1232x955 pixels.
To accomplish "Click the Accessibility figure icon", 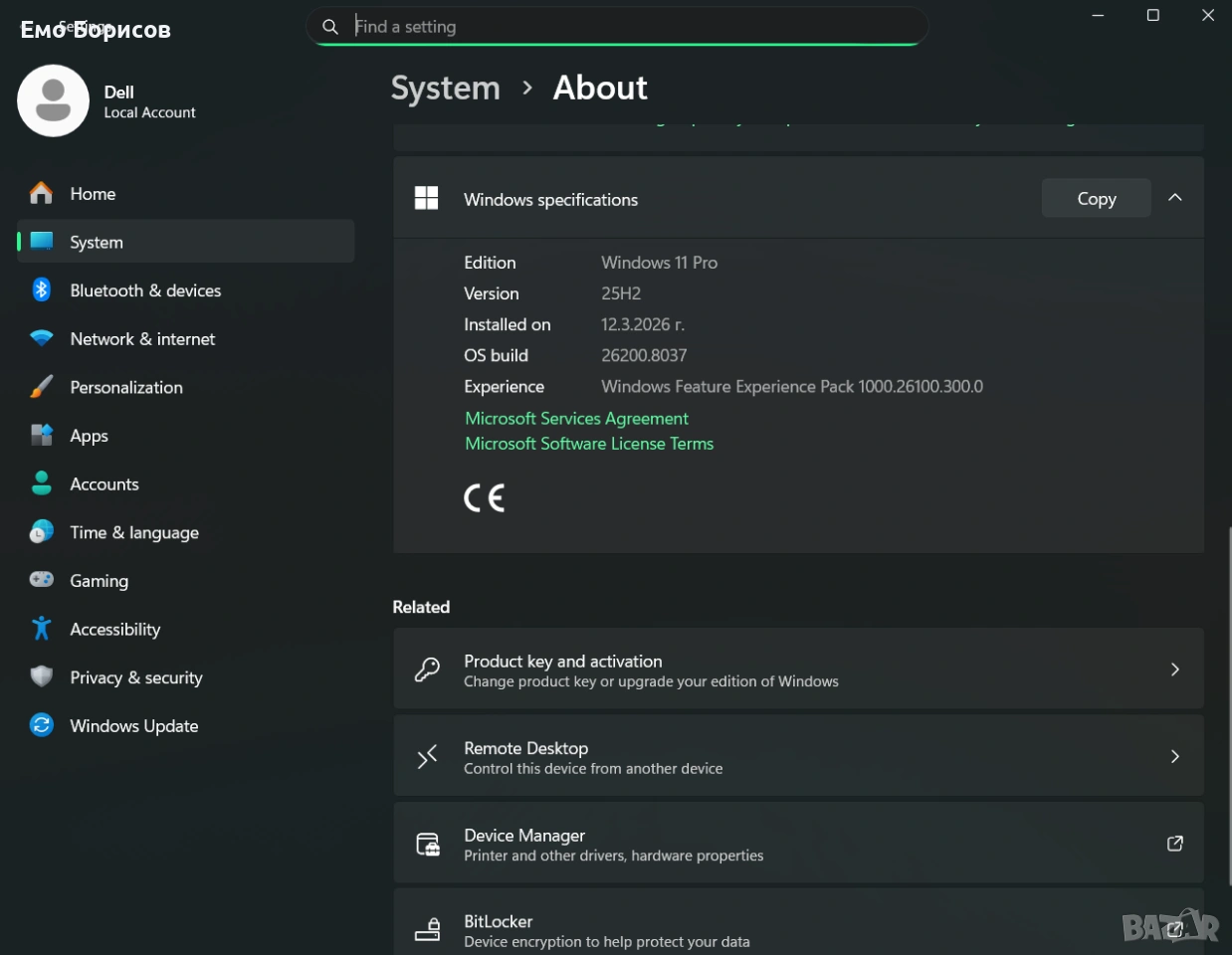I will point(41,629).
